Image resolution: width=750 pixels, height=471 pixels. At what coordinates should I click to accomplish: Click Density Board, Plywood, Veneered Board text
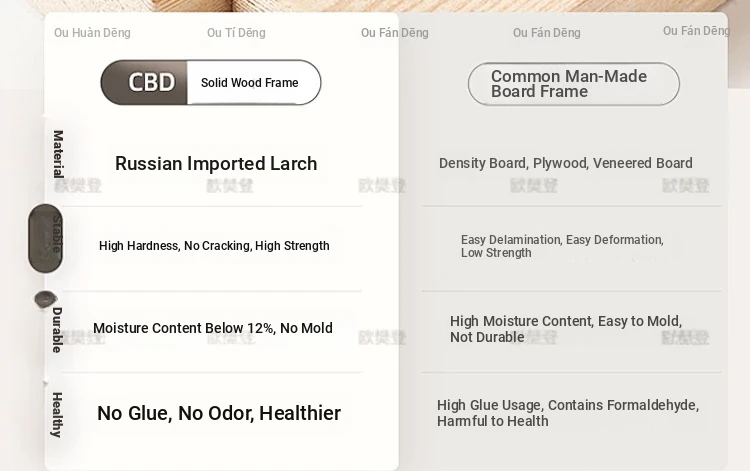click(x=566, y=163)
